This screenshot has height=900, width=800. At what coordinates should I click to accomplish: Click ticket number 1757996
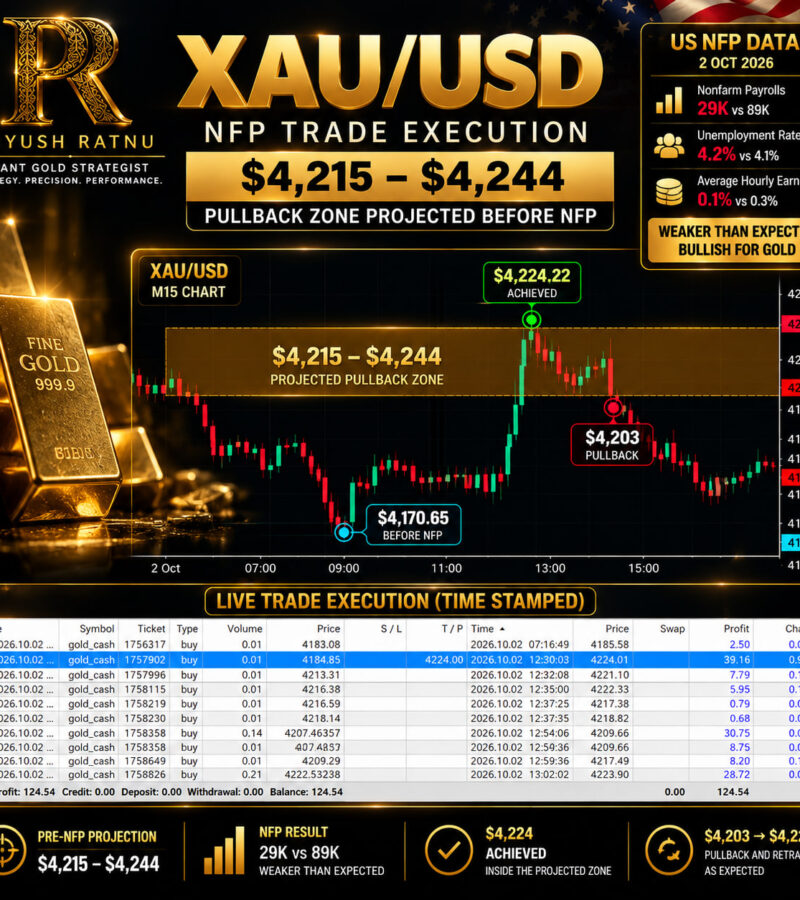[x=145, y=675]
